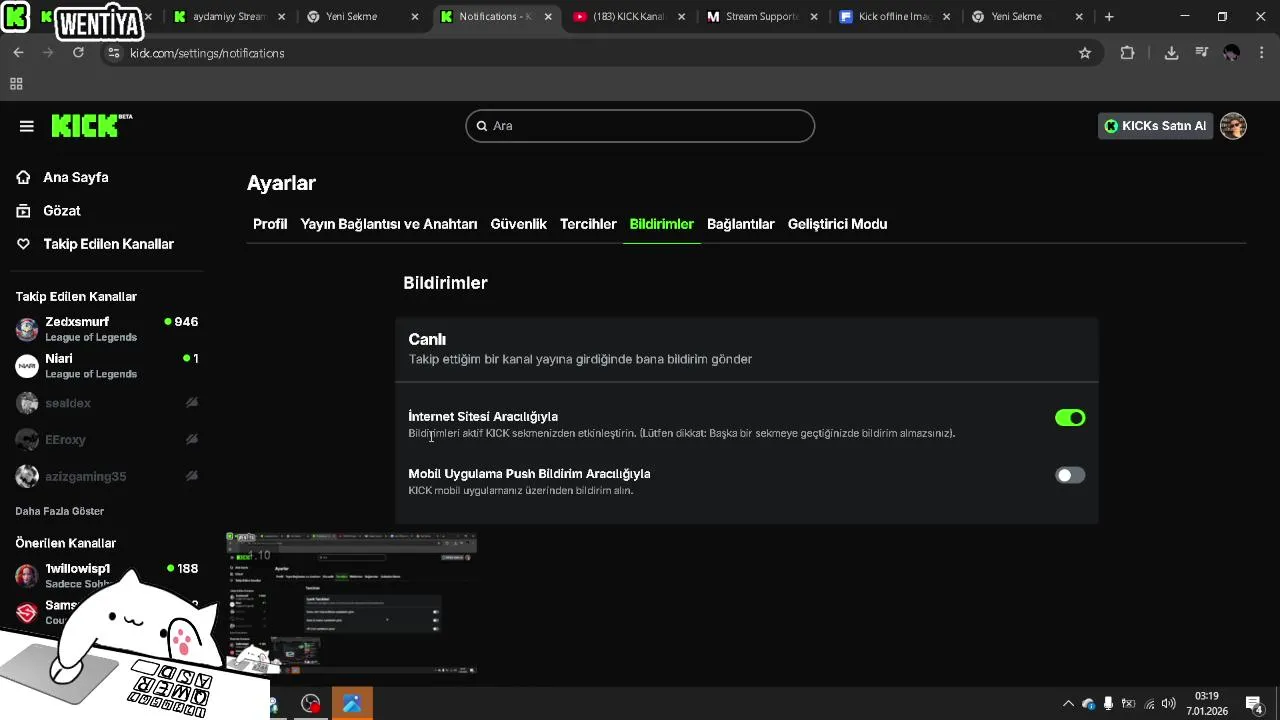Click the address bar URL
The image size is (1280, 720).
point(207,53)
